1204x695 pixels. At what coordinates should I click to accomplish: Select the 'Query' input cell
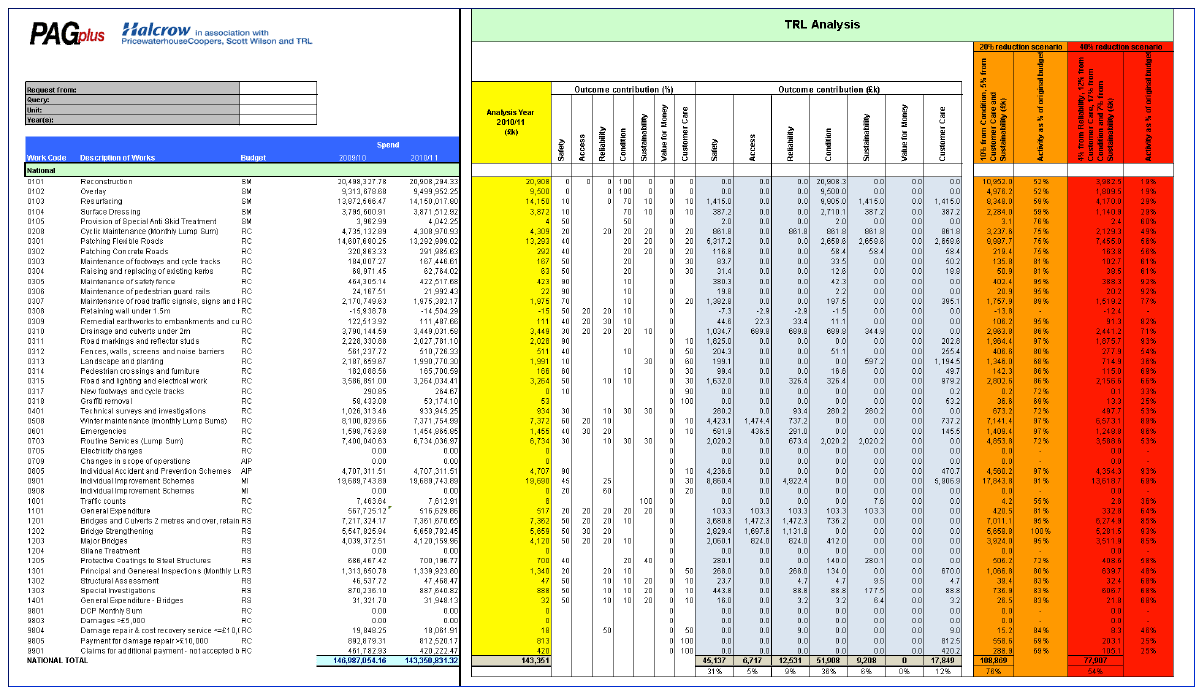[276, 100]
